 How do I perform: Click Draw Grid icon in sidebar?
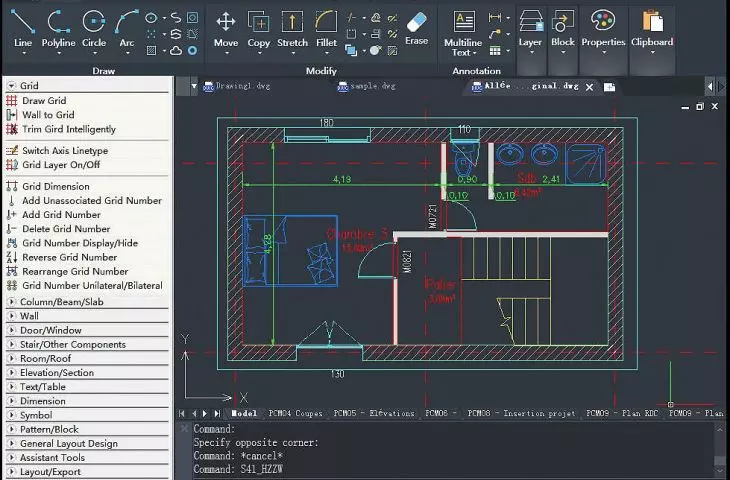click(x=12, y=101)
